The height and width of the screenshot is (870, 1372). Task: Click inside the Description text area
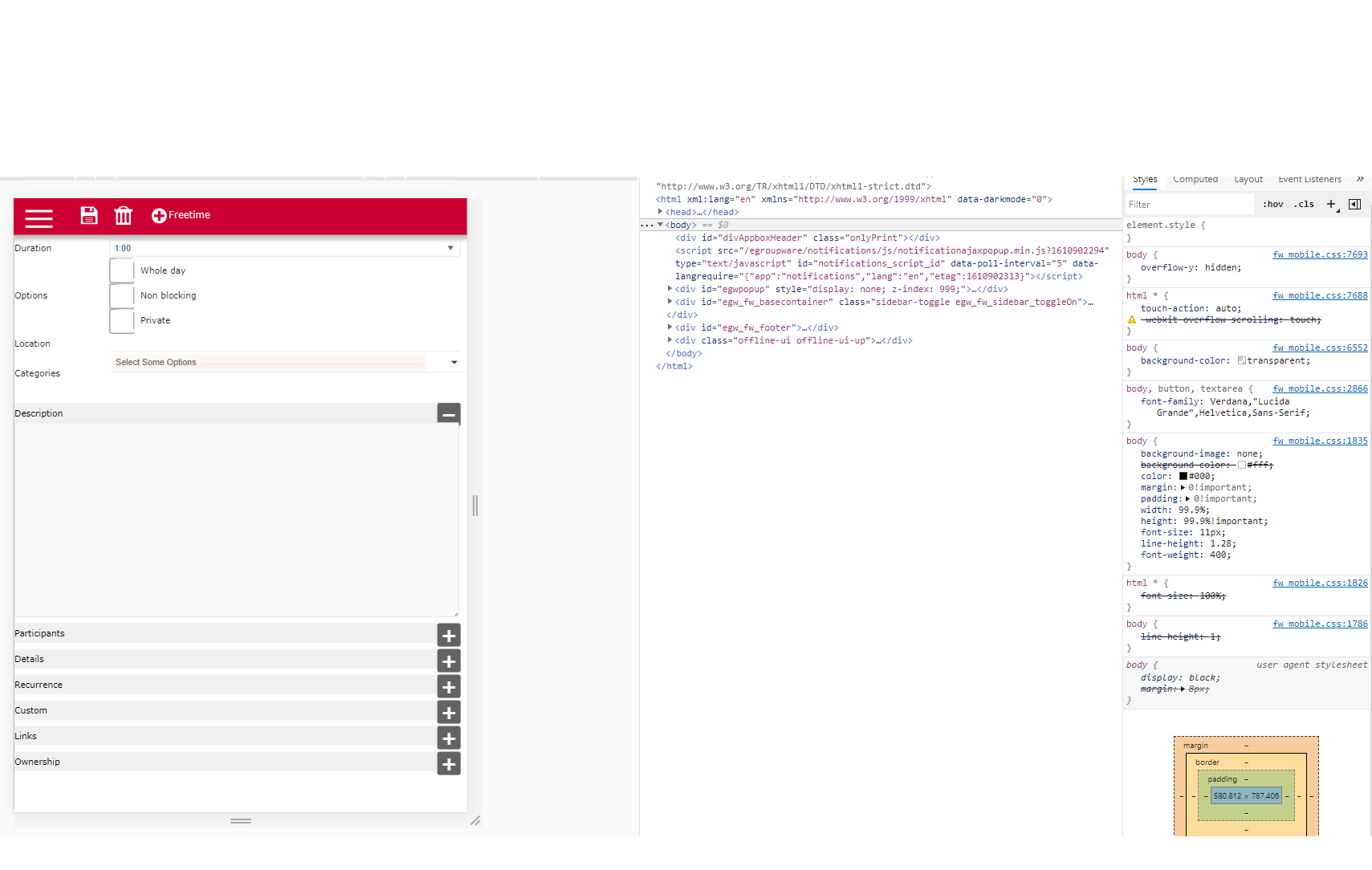236,520
